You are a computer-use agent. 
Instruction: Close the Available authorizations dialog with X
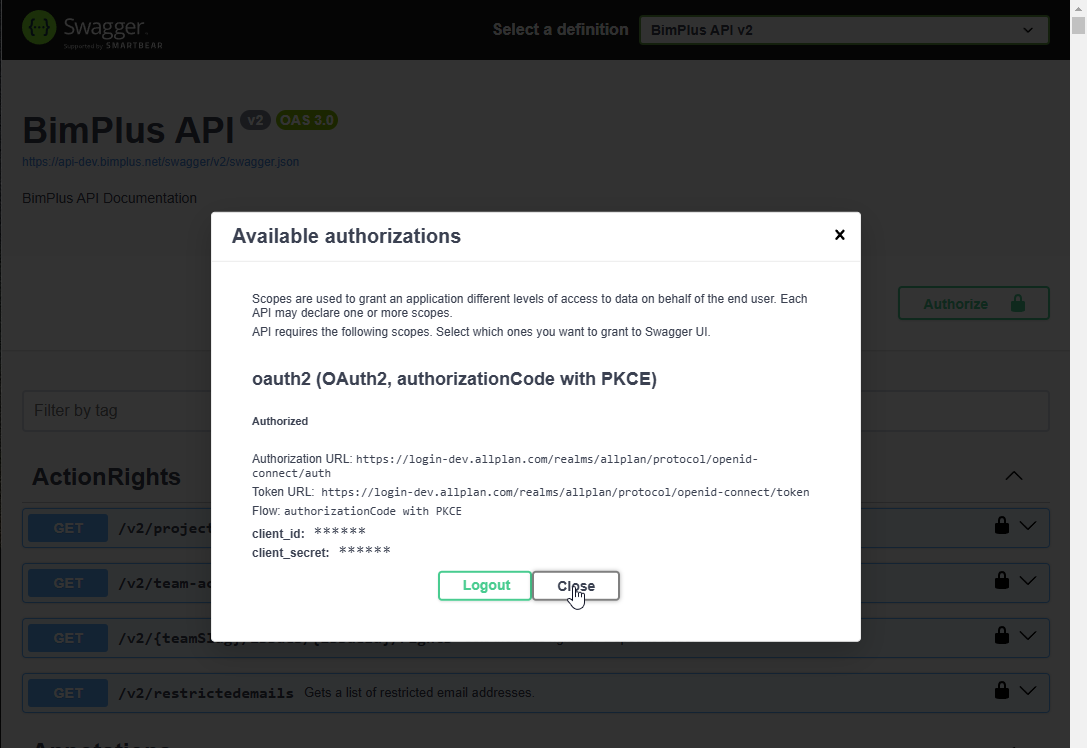pos(840,235)
